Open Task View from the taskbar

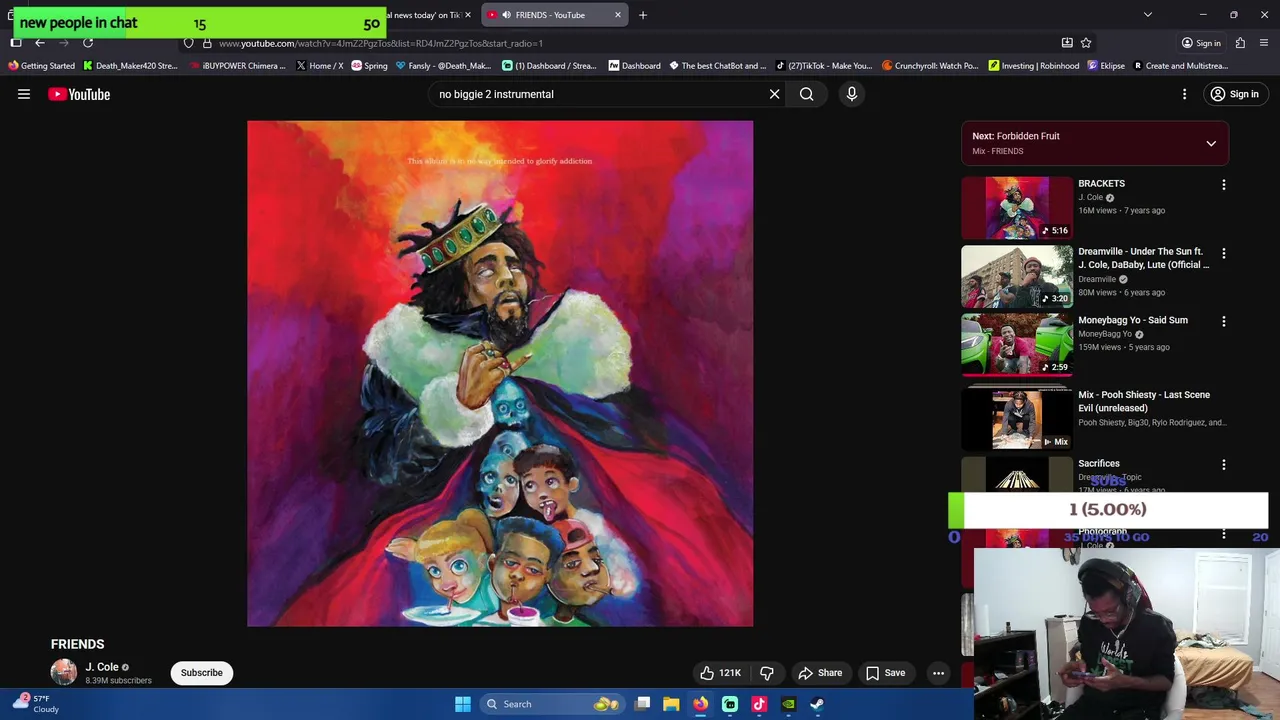[x=643, y=704]
